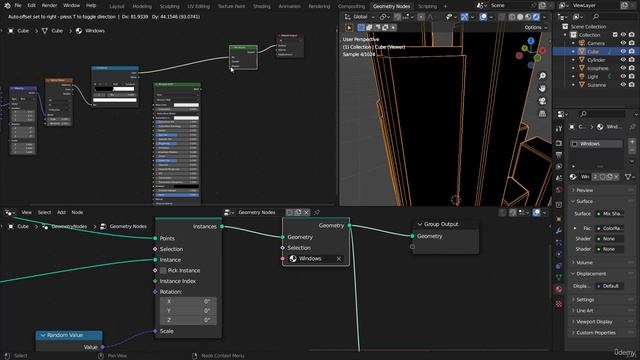
Task: Open the Modifier wrench properties tab
Action: click(x=559, y=231)
